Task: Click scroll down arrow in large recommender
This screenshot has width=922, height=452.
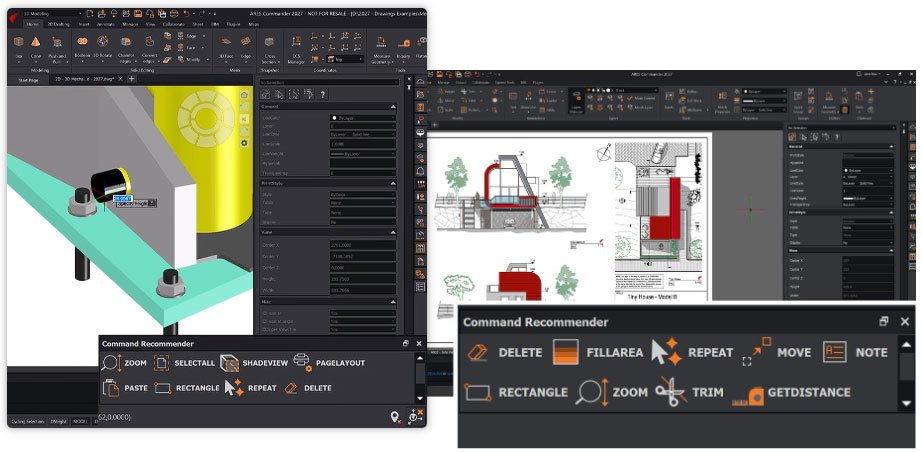Action: click(x=906, y=403)
